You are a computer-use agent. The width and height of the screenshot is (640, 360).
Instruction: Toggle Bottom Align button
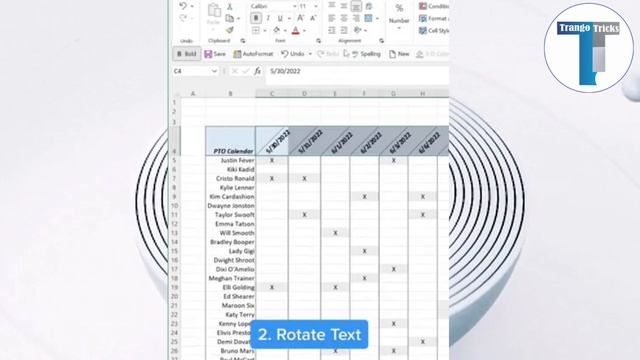(x=356, y=6)
